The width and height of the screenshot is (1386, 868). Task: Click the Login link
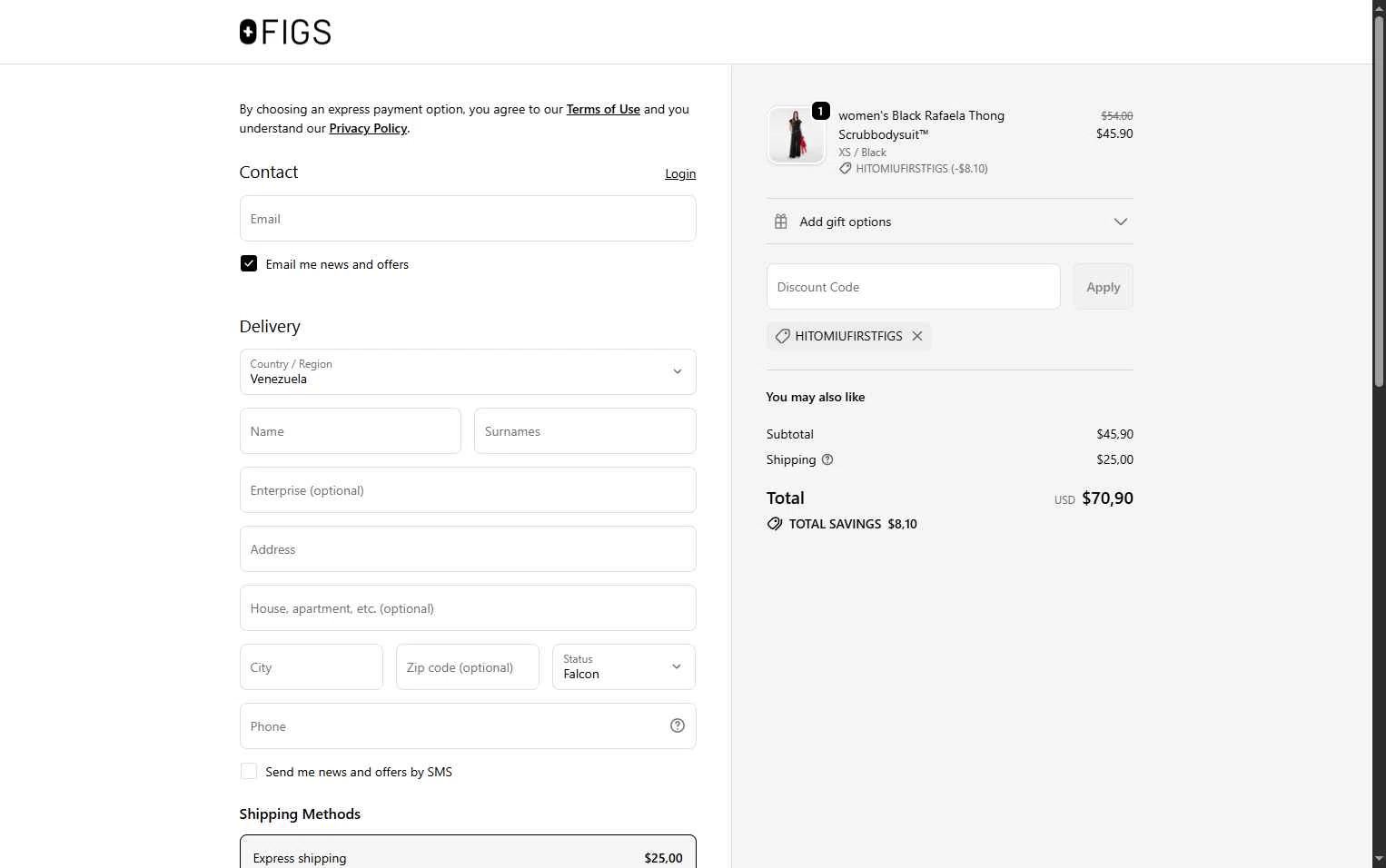click(680, 173)
